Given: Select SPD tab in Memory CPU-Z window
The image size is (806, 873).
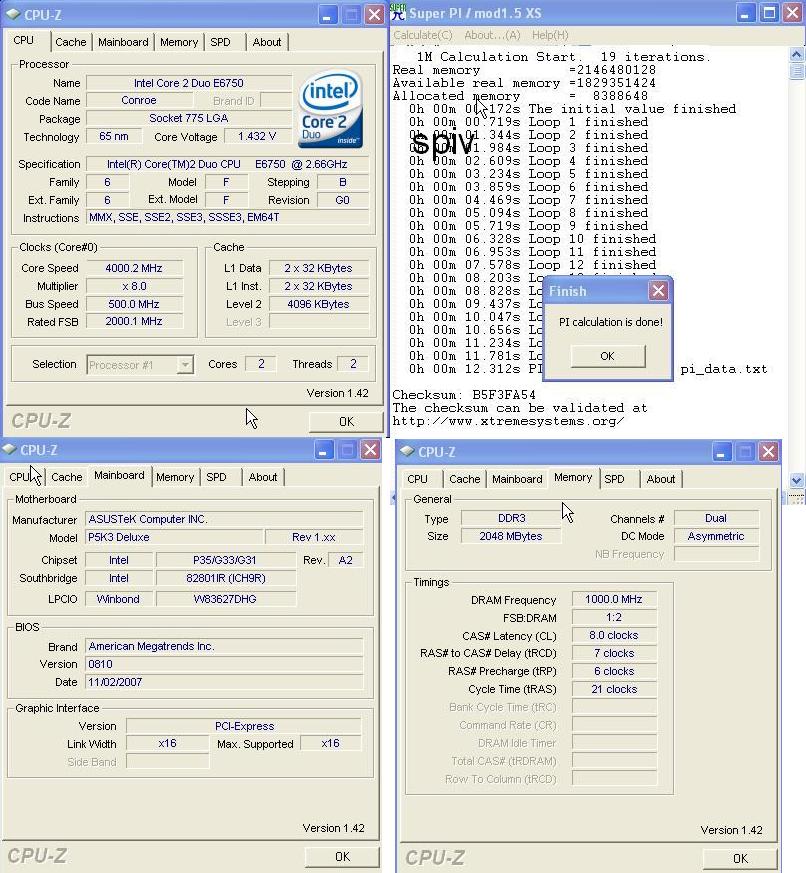Looking at the screenshot, I should tap(615, 479).
